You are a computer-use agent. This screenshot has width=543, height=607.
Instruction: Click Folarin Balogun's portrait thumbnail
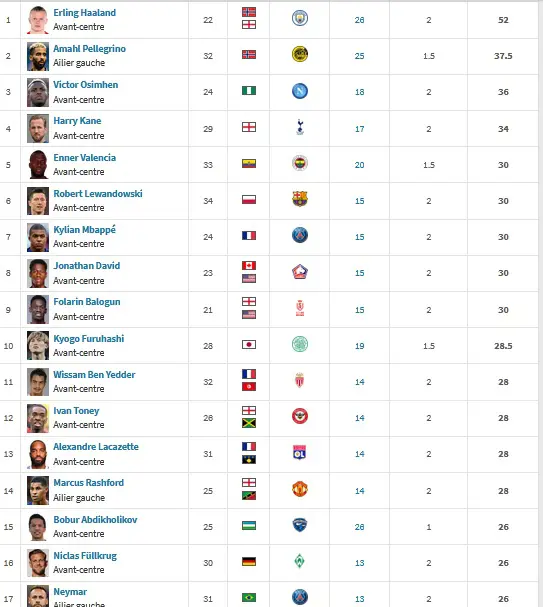coord(38,309)
